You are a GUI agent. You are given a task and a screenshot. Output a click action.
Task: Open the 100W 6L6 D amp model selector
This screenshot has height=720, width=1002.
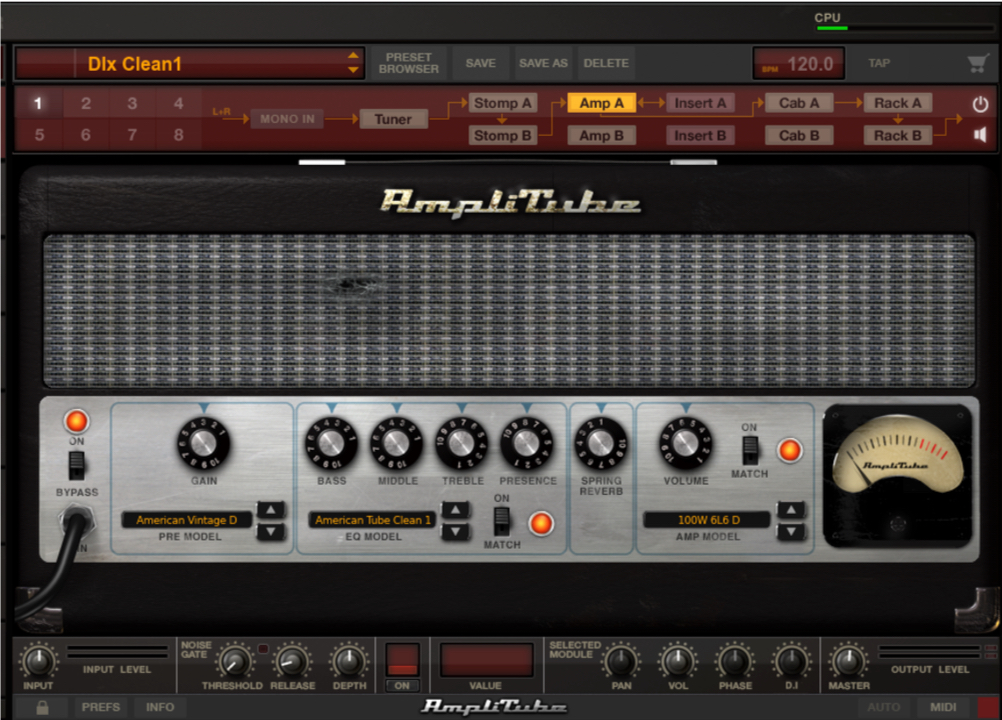(x=708, y=520)
